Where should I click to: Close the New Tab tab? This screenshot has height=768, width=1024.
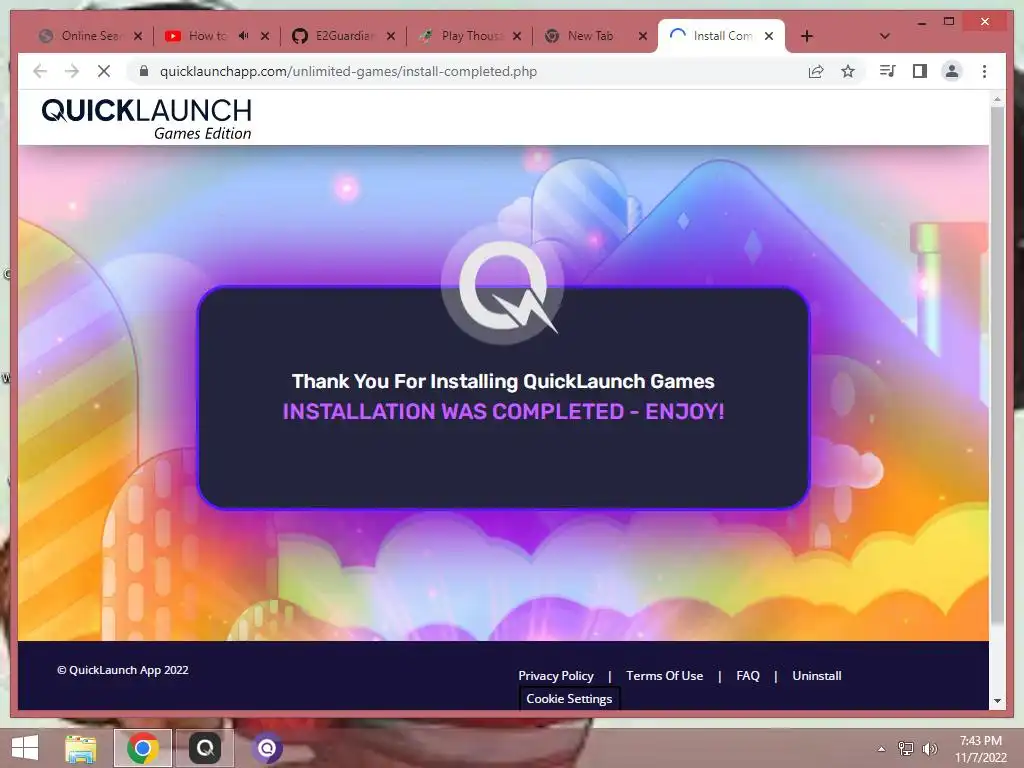point(643,36)
